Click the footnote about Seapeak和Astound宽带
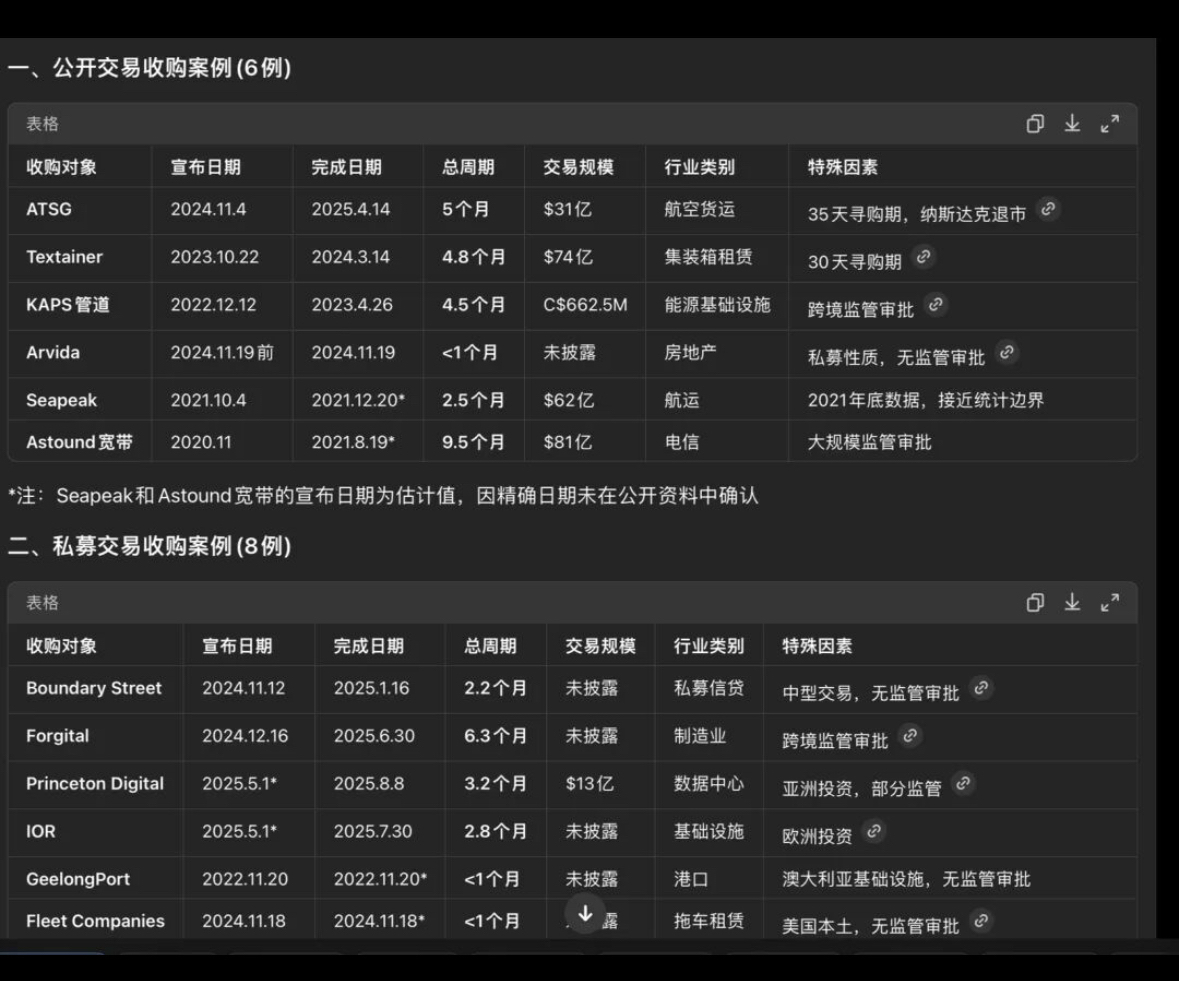Viewport: 1179px width, 981px height. tap(383, 496)
